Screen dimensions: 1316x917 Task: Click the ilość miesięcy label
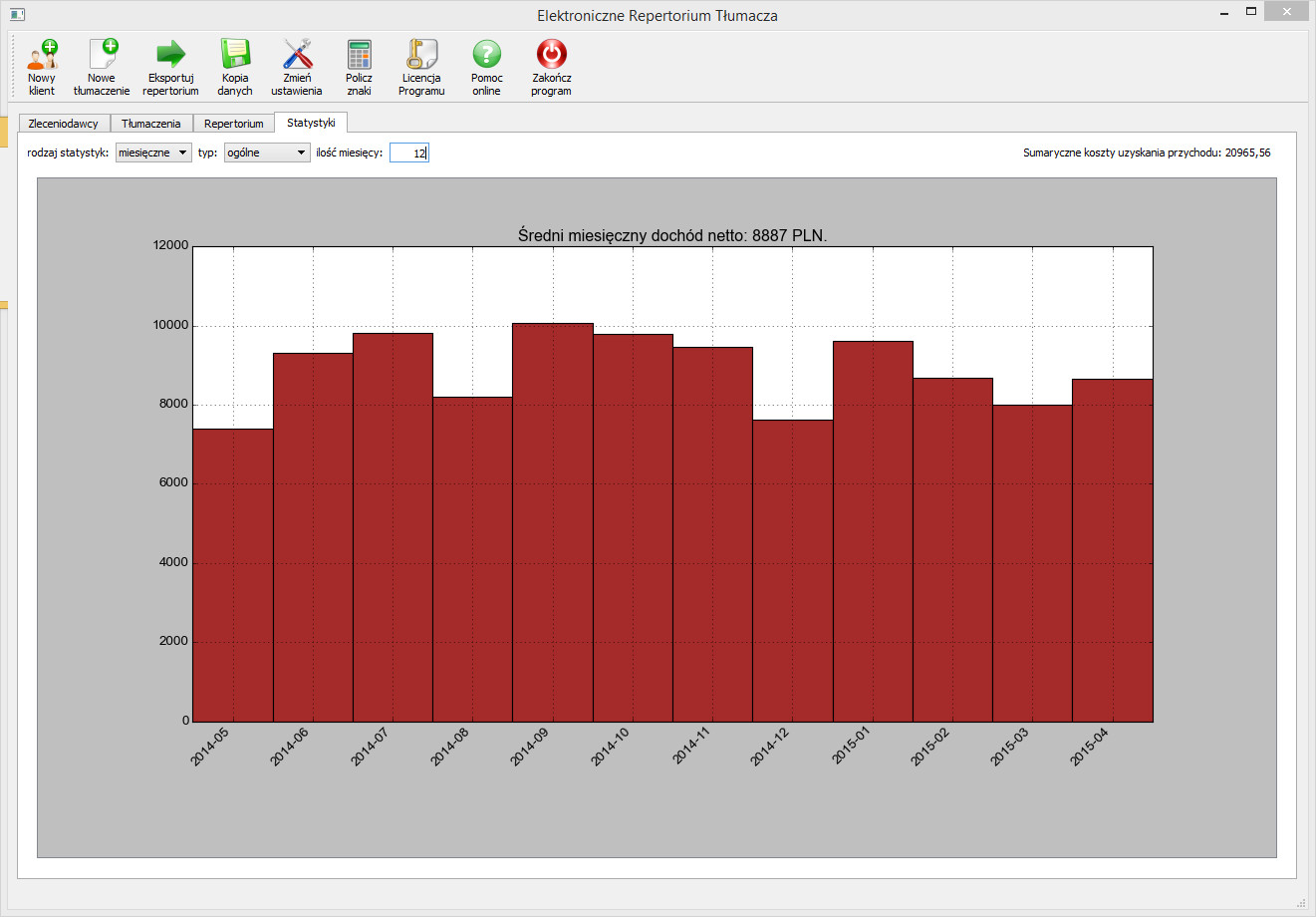click(x=350, y=153)
